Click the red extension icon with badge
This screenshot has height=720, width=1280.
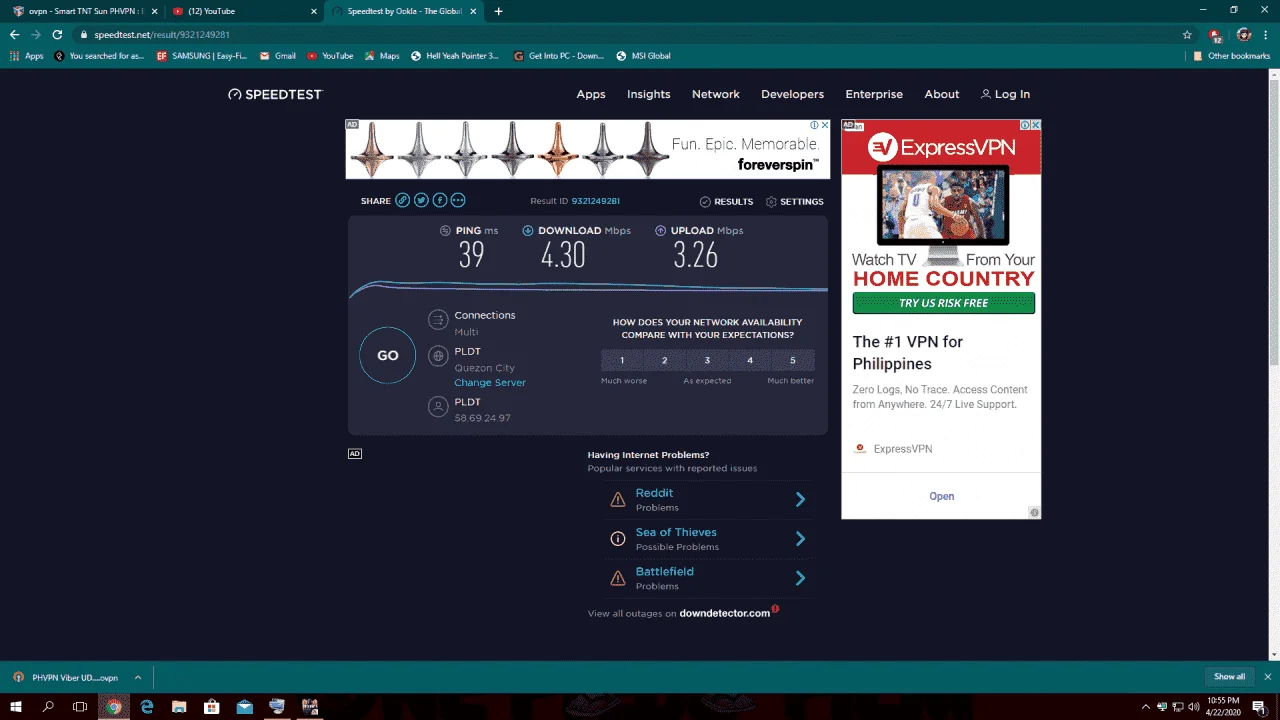[x=1215, y=34]
